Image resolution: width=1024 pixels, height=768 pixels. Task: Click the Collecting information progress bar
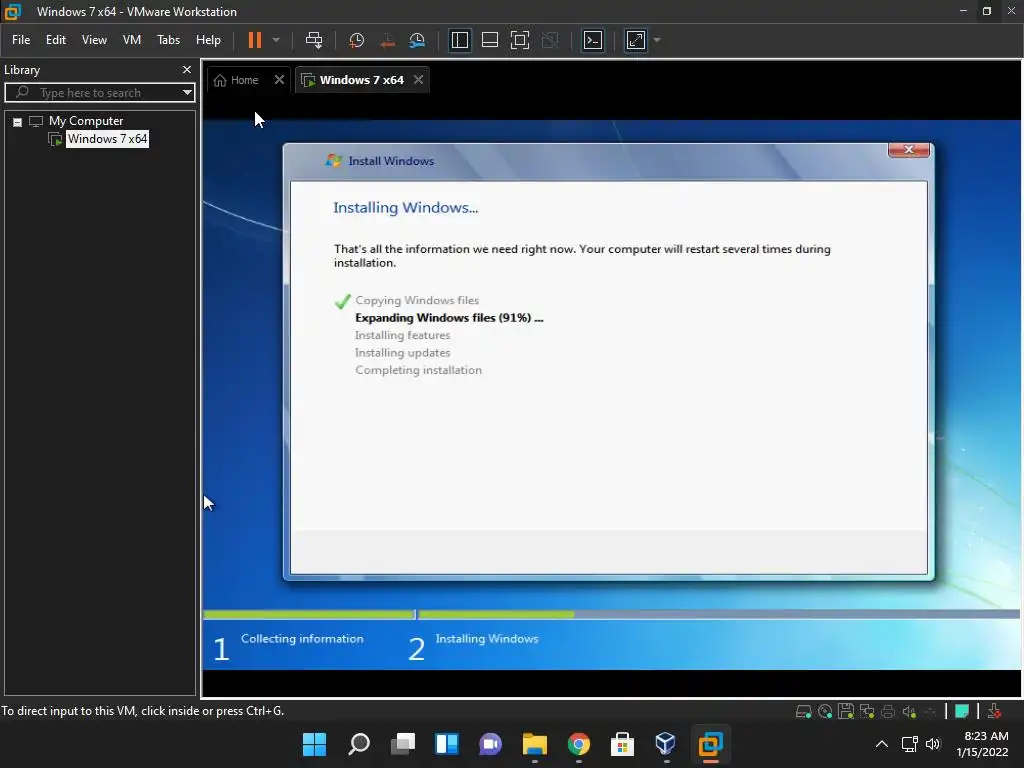coord(309,615)
